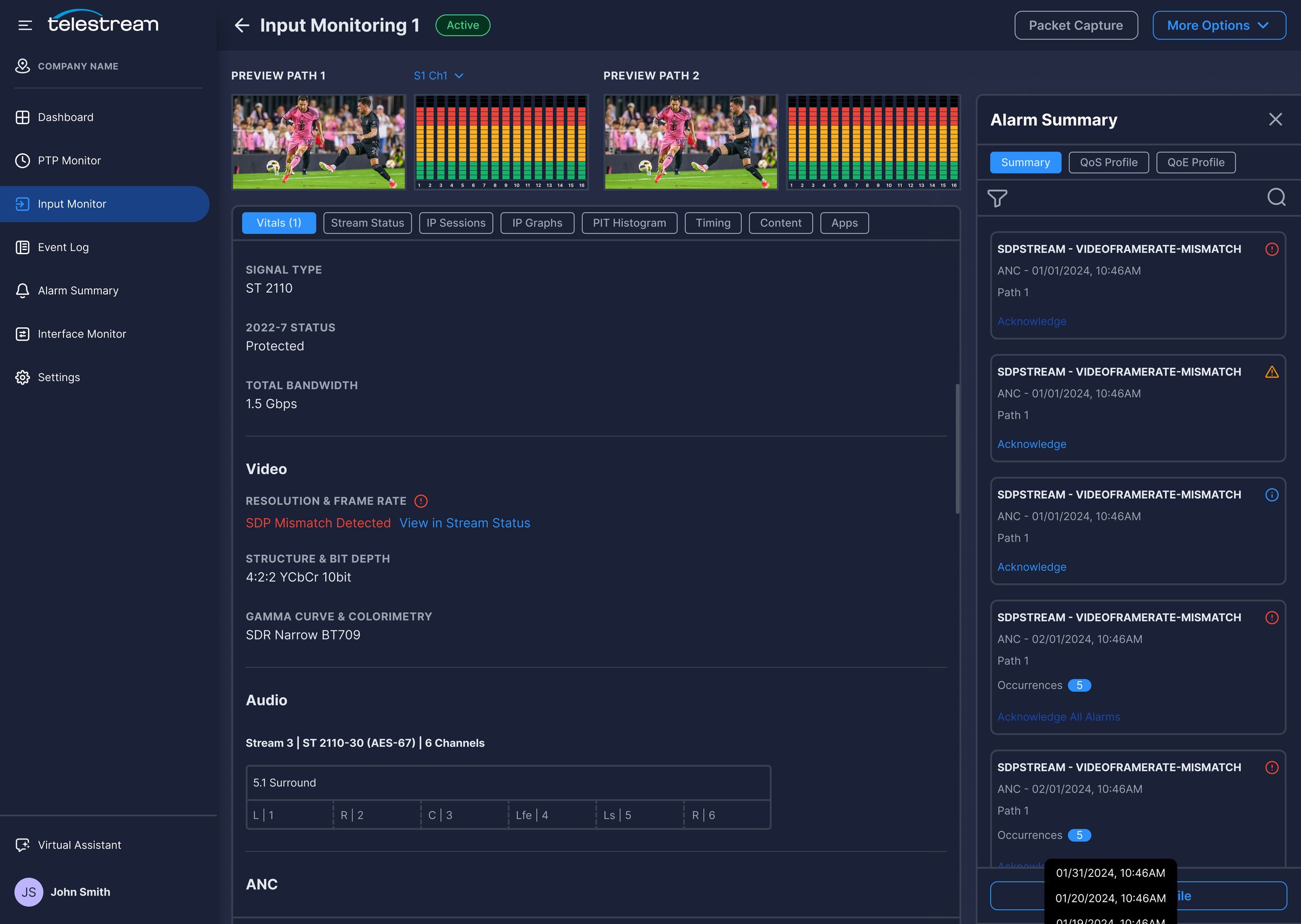Viewport: 1301px width, 924px height.
Task: Click the Dashboard grid icon
Action: [22, 117]
